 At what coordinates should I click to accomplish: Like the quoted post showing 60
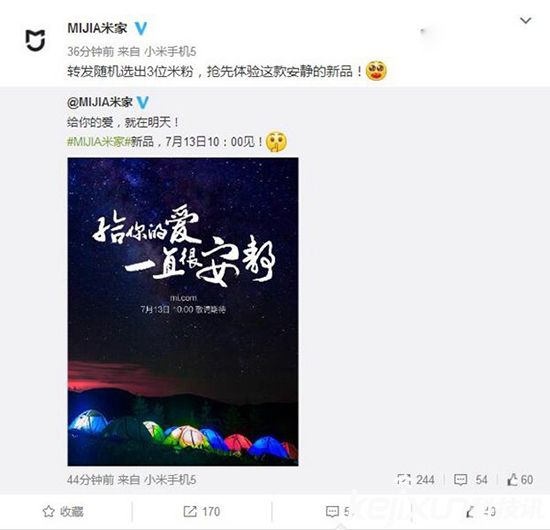[x=520, y=479]
